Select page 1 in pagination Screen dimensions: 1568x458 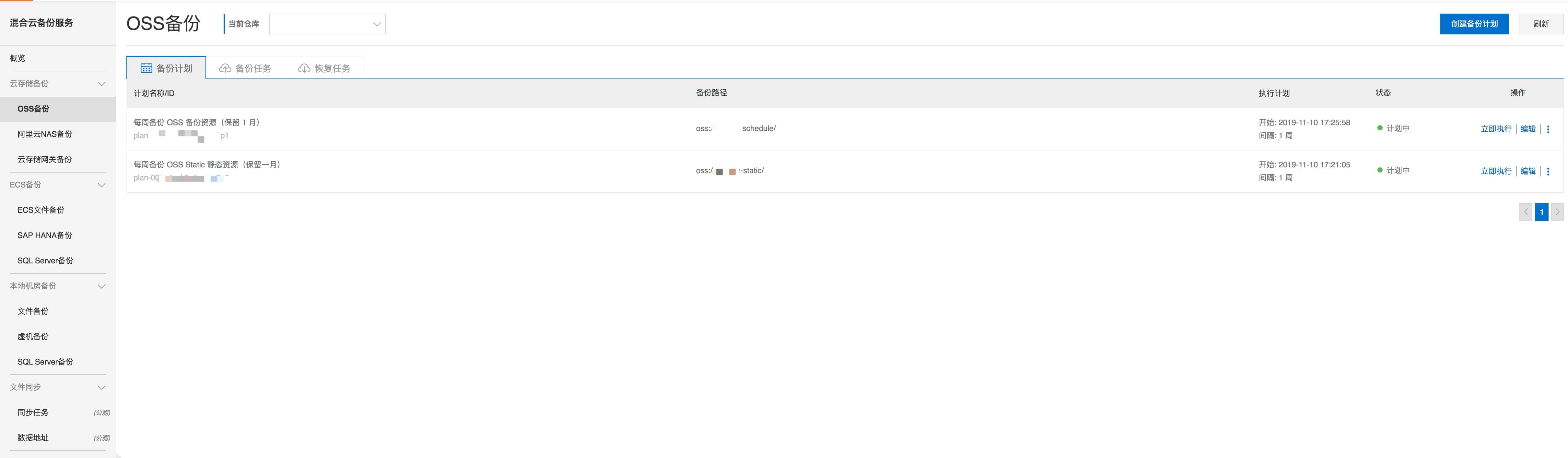[x=1541, y=212]
